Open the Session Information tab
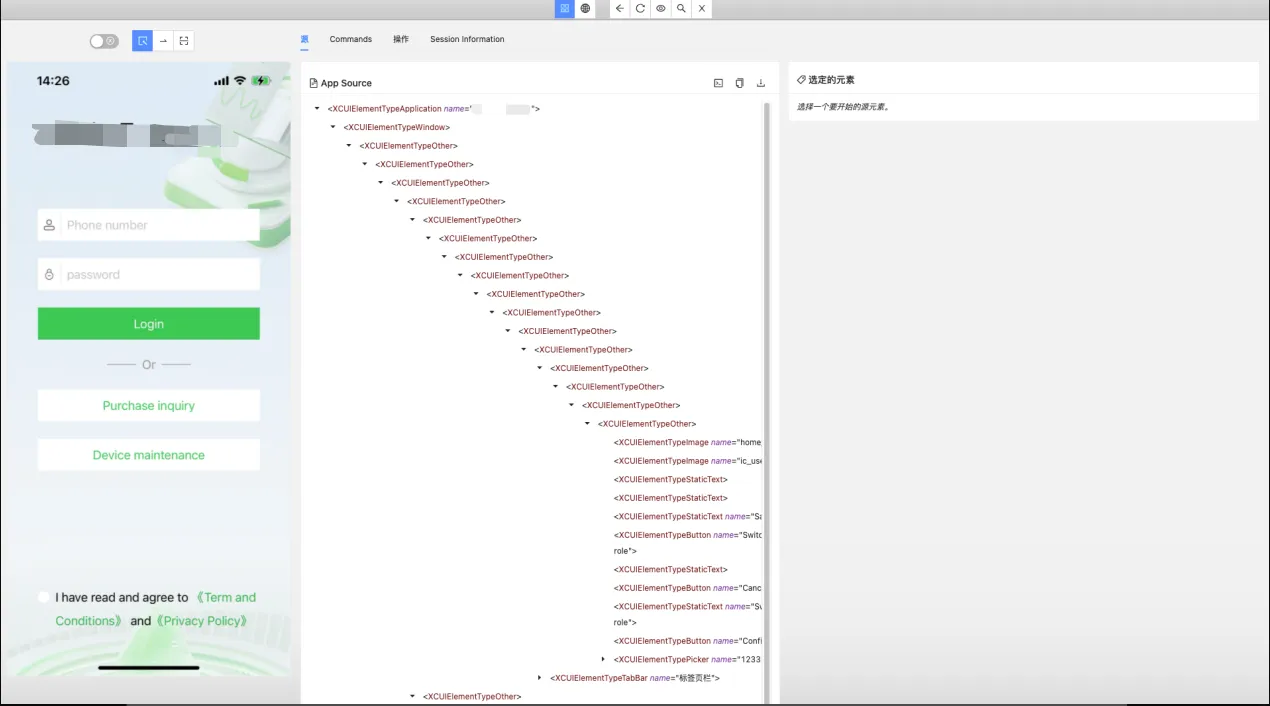 (x=467, y=39)
